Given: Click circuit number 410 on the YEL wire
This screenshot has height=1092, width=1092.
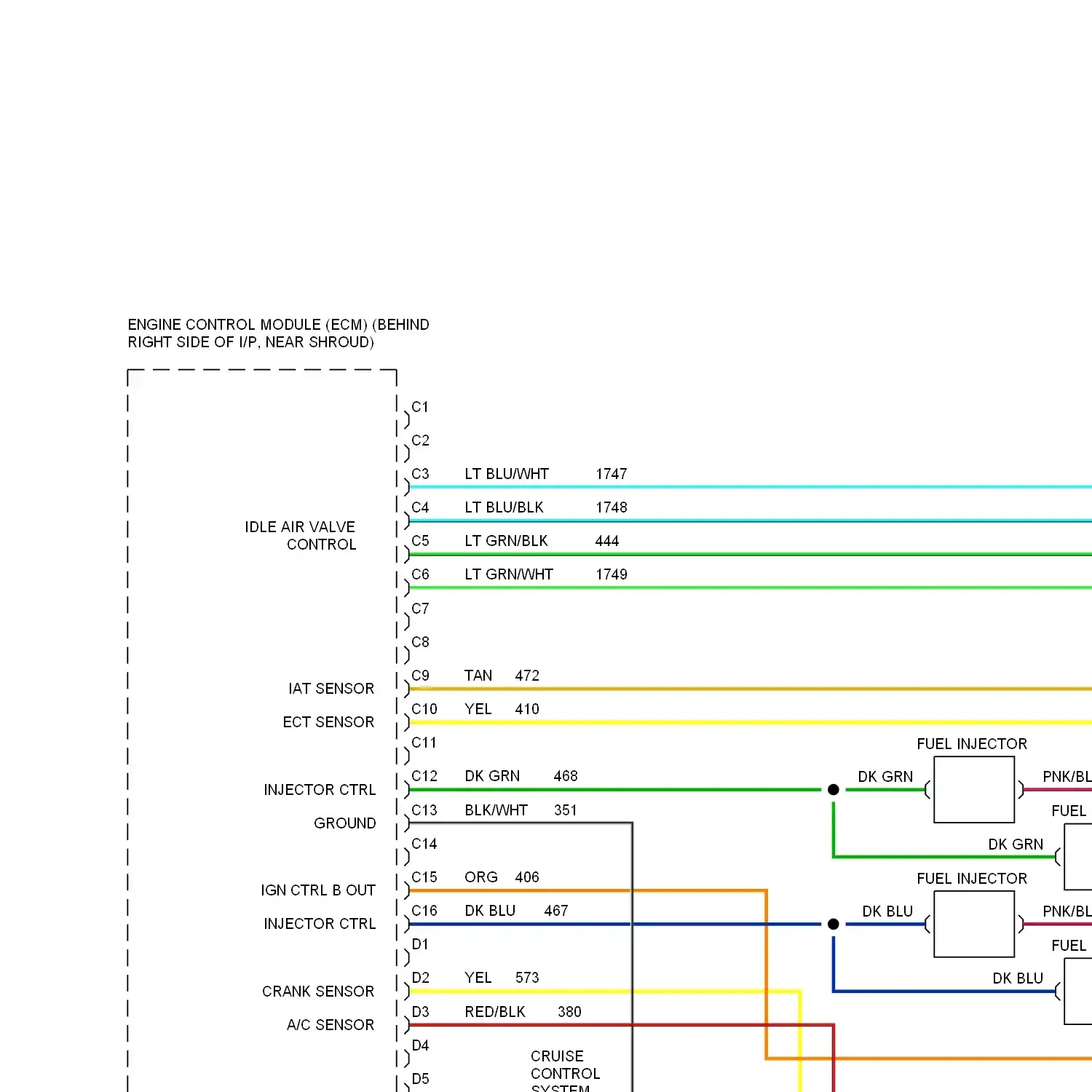Looking at the screenshot, I should pos(527,709).
